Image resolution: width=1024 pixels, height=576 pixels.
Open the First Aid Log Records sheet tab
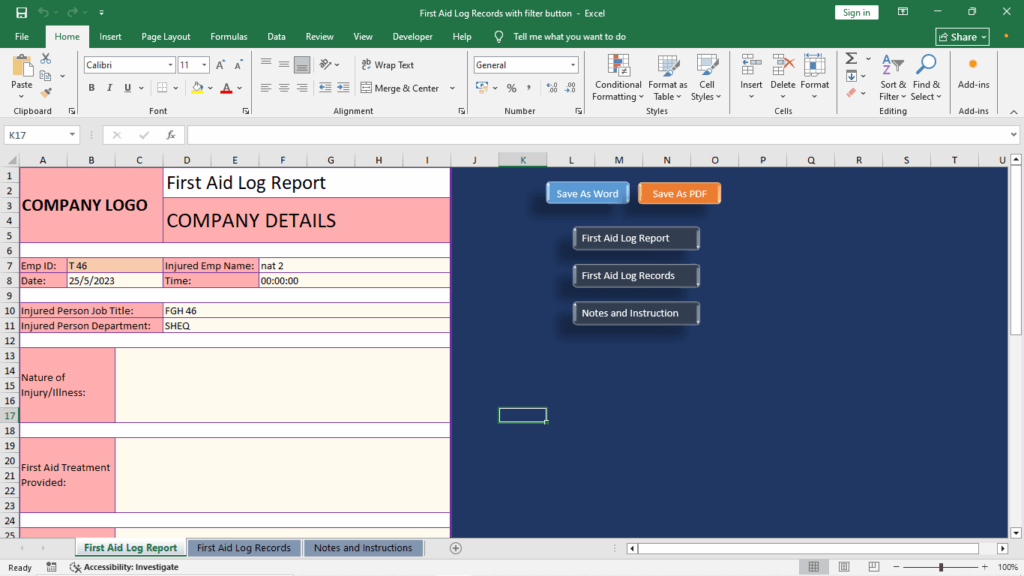click(x=244, y=547)
